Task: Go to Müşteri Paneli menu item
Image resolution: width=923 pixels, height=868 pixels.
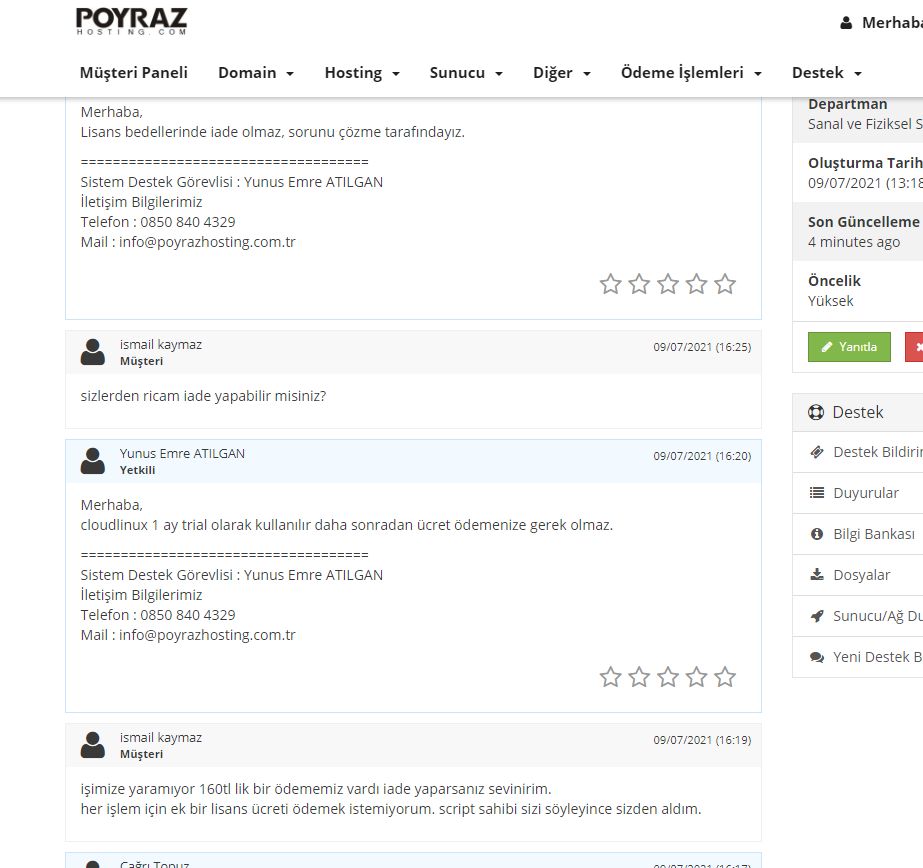Action: click(x=134, y=72)
